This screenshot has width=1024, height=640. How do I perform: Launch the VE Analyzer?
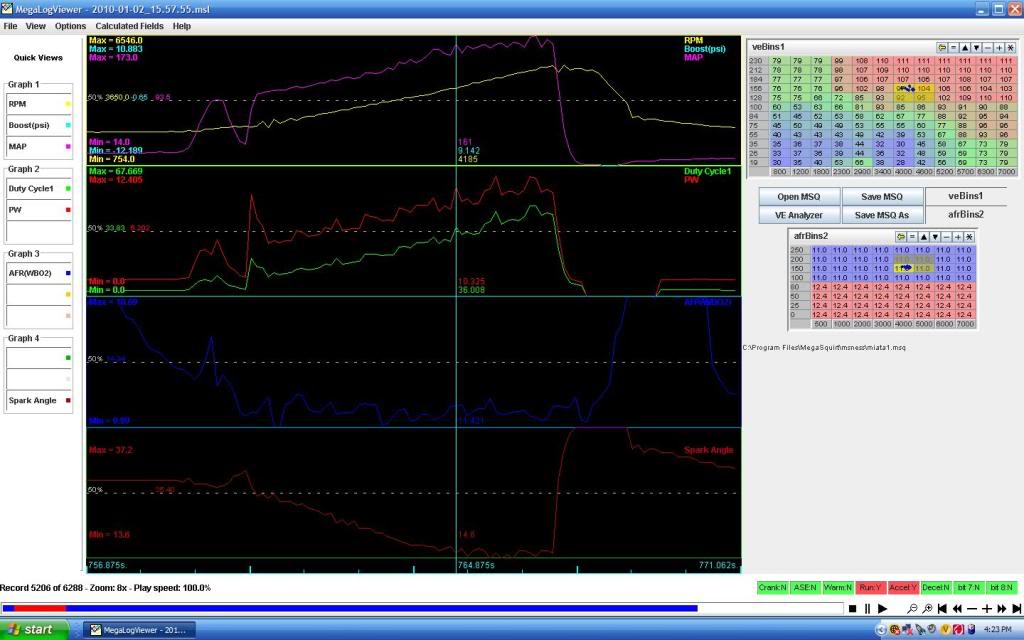[x=799, y=214]
